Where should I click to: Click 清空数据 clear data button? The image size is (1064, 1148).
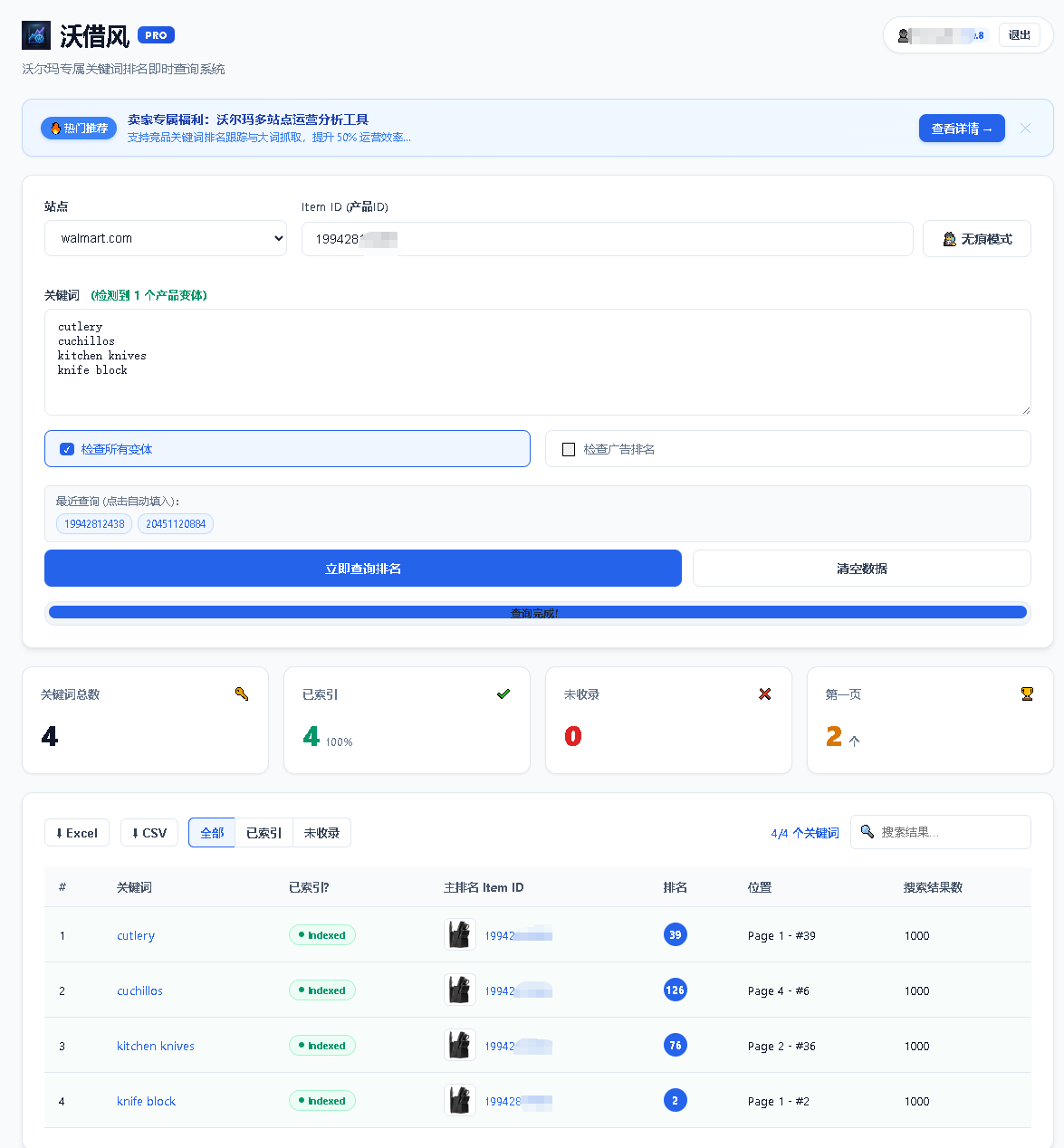862,569
